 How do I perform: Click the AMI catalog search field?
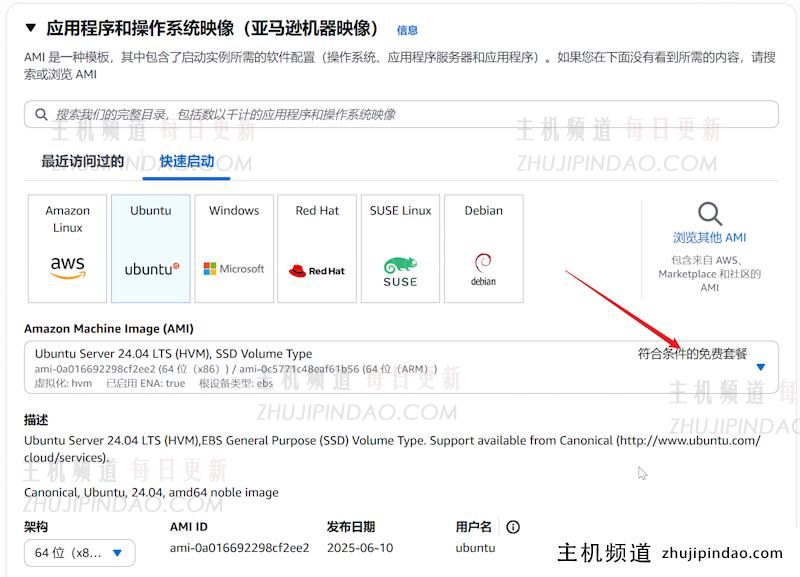coord(401,114)
